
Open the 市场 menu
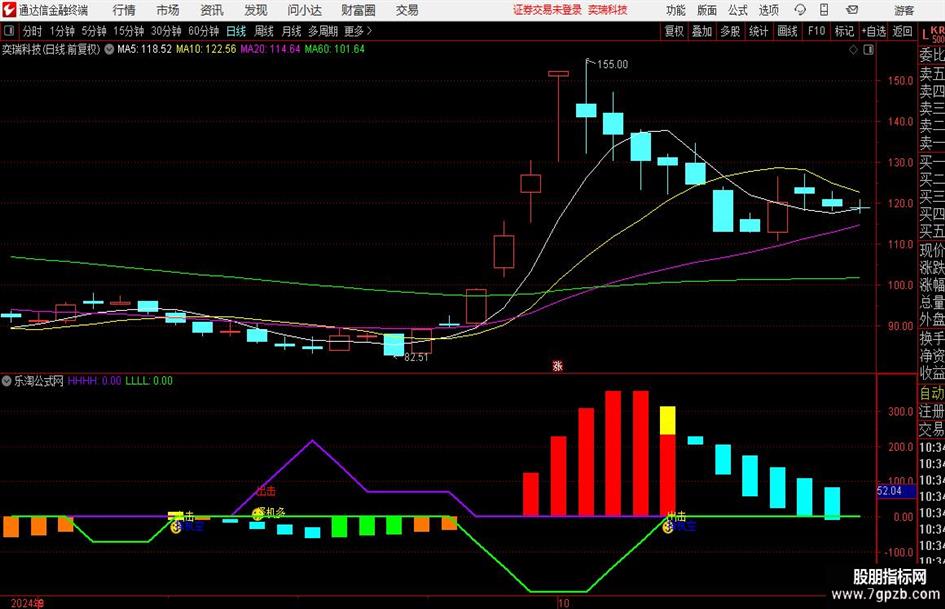tap(168, 10)
